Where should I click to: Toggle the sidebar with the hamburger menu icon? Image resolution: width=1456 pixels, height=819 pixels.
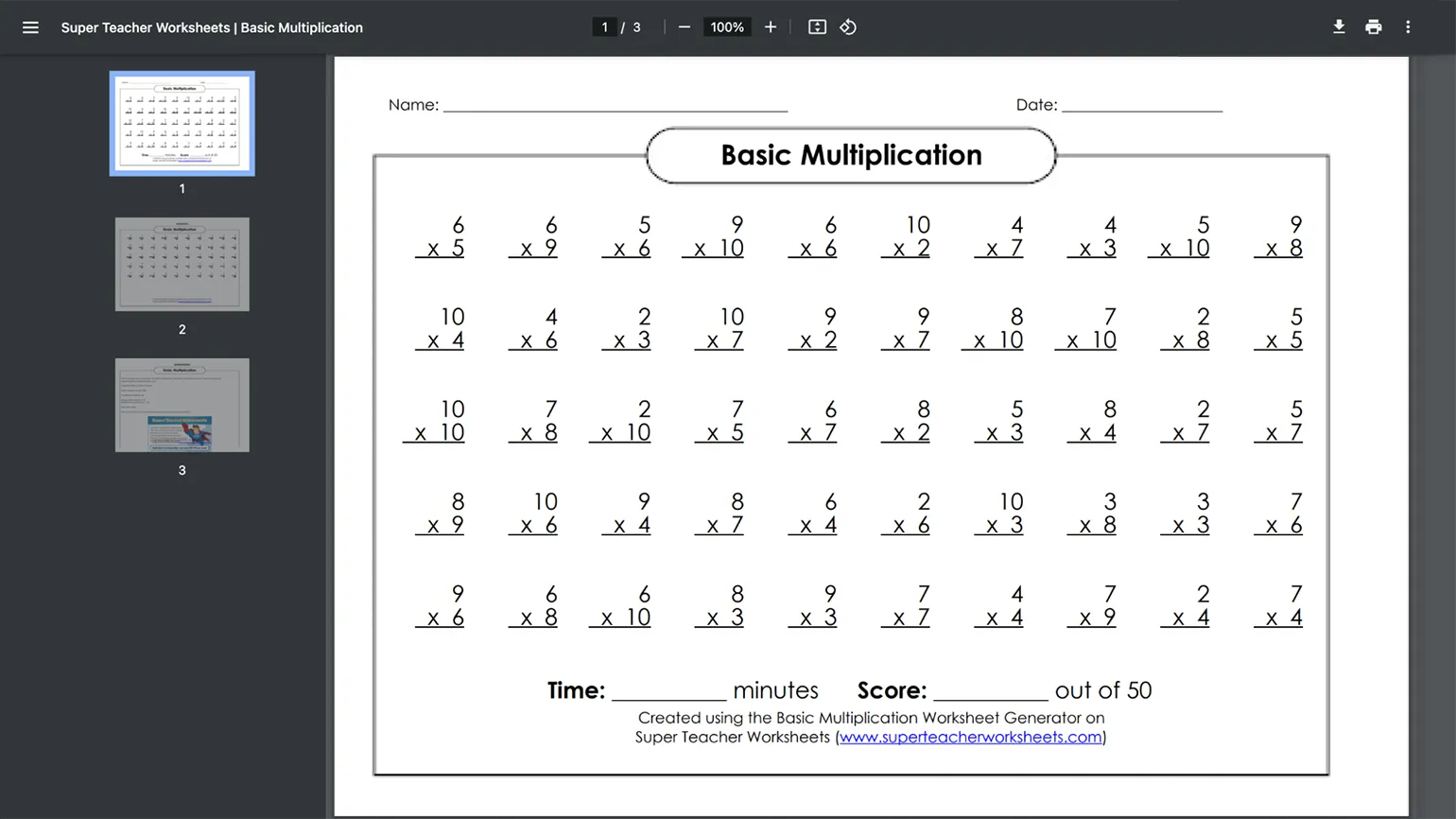click(x=30, y=27)
